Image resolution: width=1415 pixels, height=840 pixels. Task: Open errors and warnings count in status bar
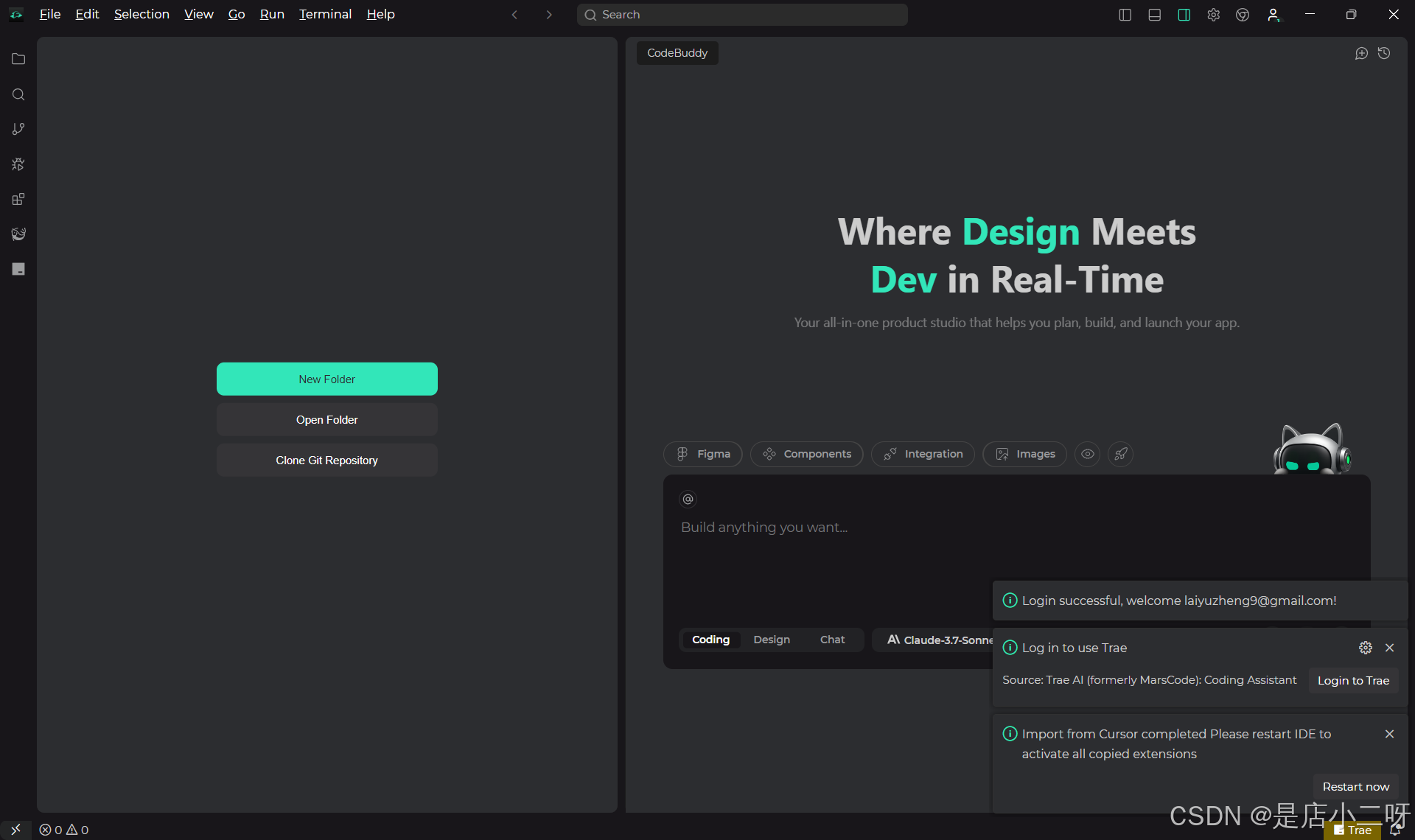64,830
